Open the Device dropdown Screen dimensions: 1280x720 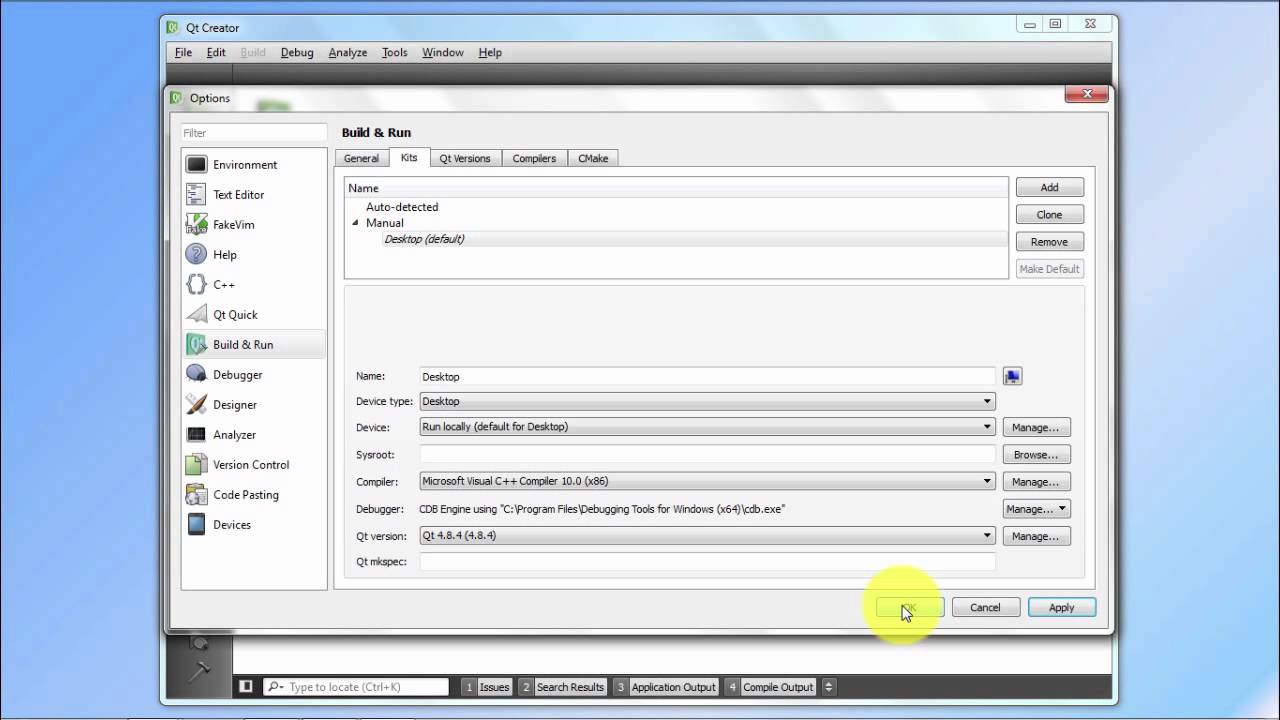click(707, 426)
